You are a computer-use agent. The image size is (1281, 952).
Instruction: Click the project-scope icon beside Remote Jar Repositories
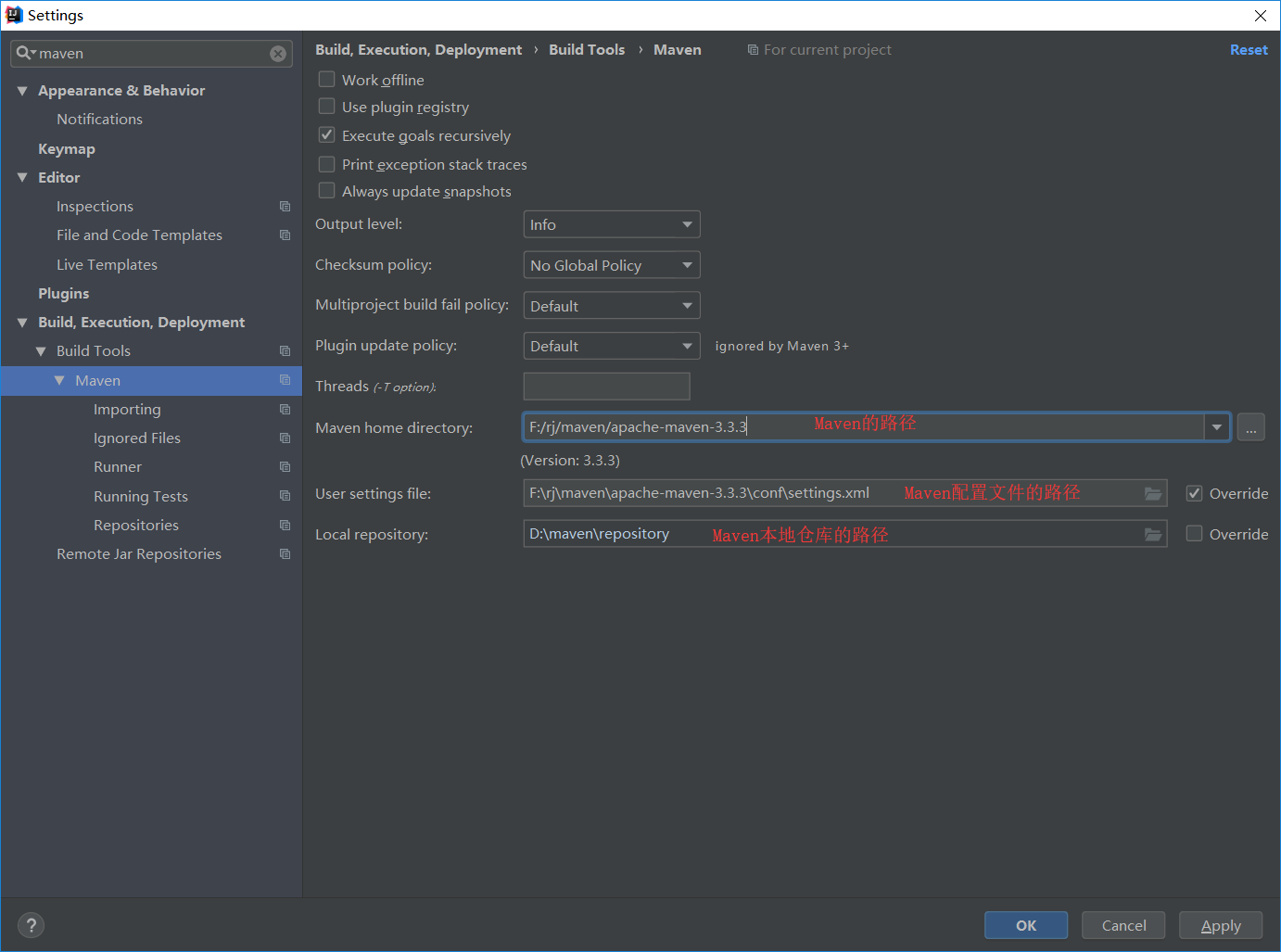point(285,554)
